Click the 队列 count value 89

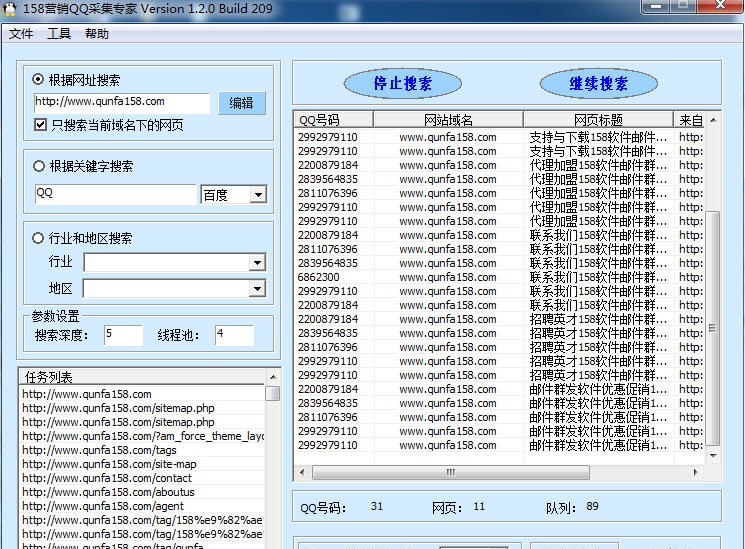point(592,506)
